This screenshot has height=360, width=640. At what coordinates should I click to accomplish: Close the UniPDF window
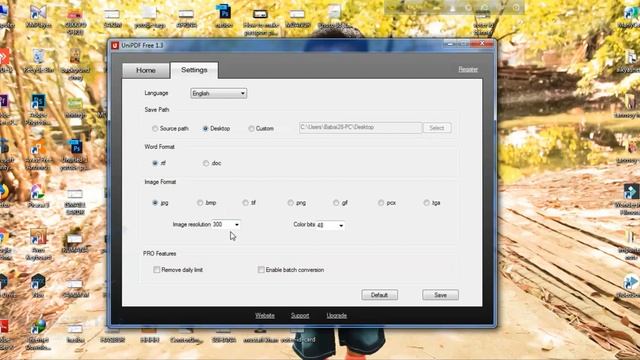point(482,43)
